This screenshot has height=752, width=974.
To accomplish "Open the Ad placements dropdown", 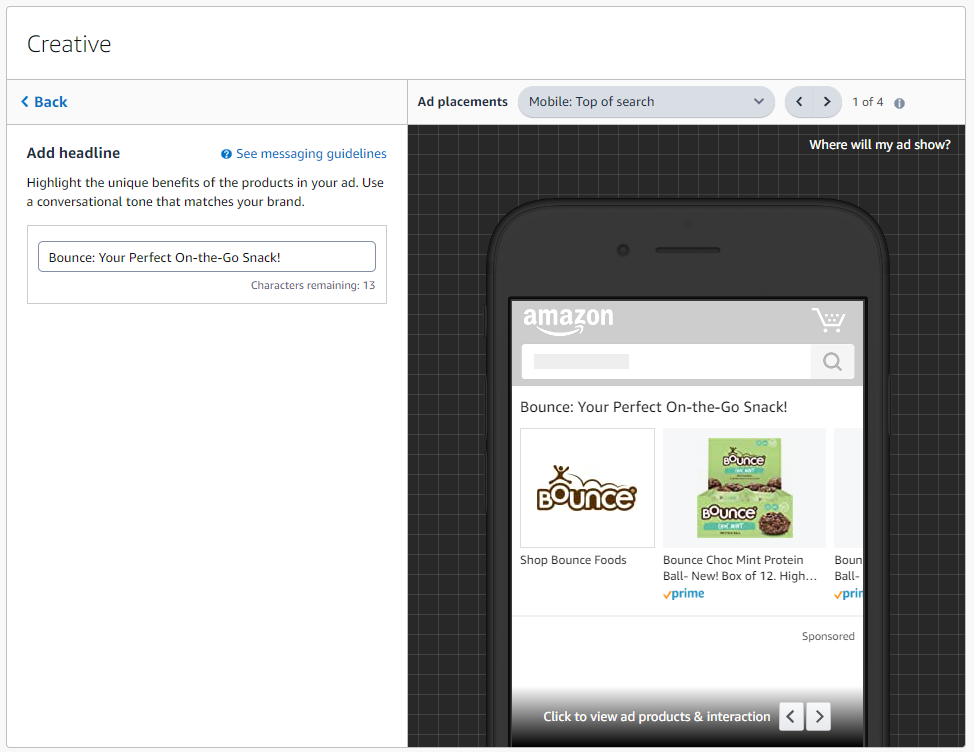I will 646,102.
